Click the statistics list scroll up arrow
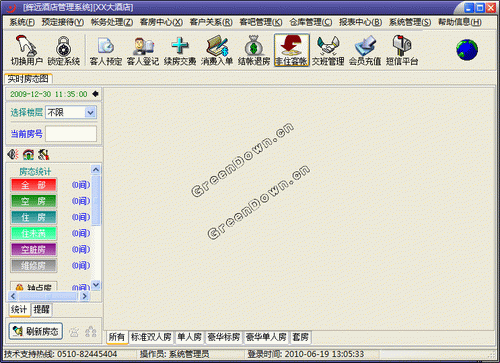The height and width of the screenshot is (363, 500). click(96, 170)
